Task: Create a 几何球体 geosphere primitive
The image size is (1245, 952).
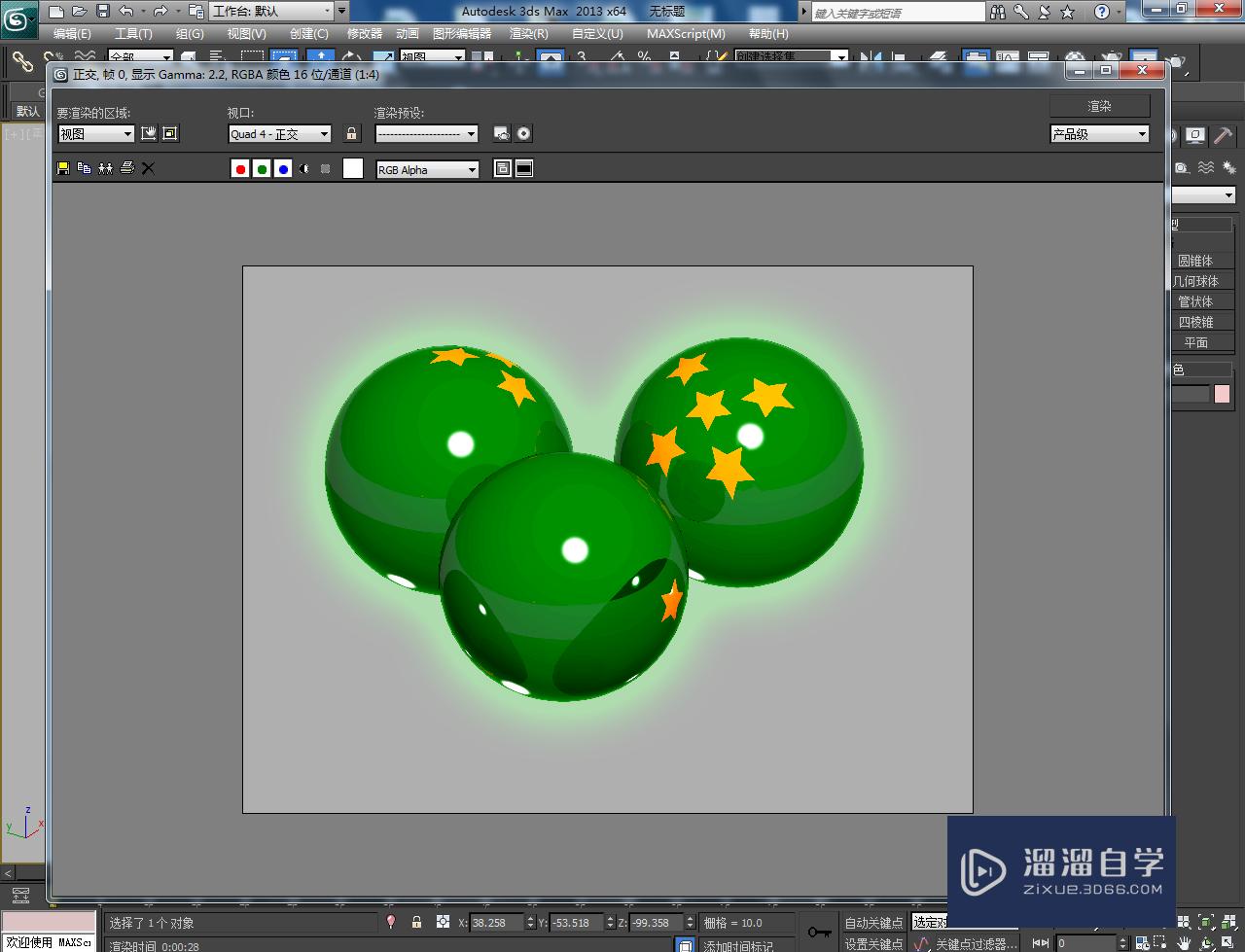Action: (x=1201, y=281)
